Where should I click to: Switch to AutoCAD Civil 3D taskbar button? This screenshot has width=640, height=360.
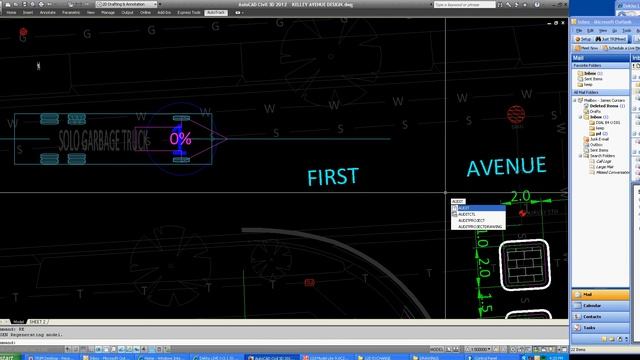(x=271, y=358)
